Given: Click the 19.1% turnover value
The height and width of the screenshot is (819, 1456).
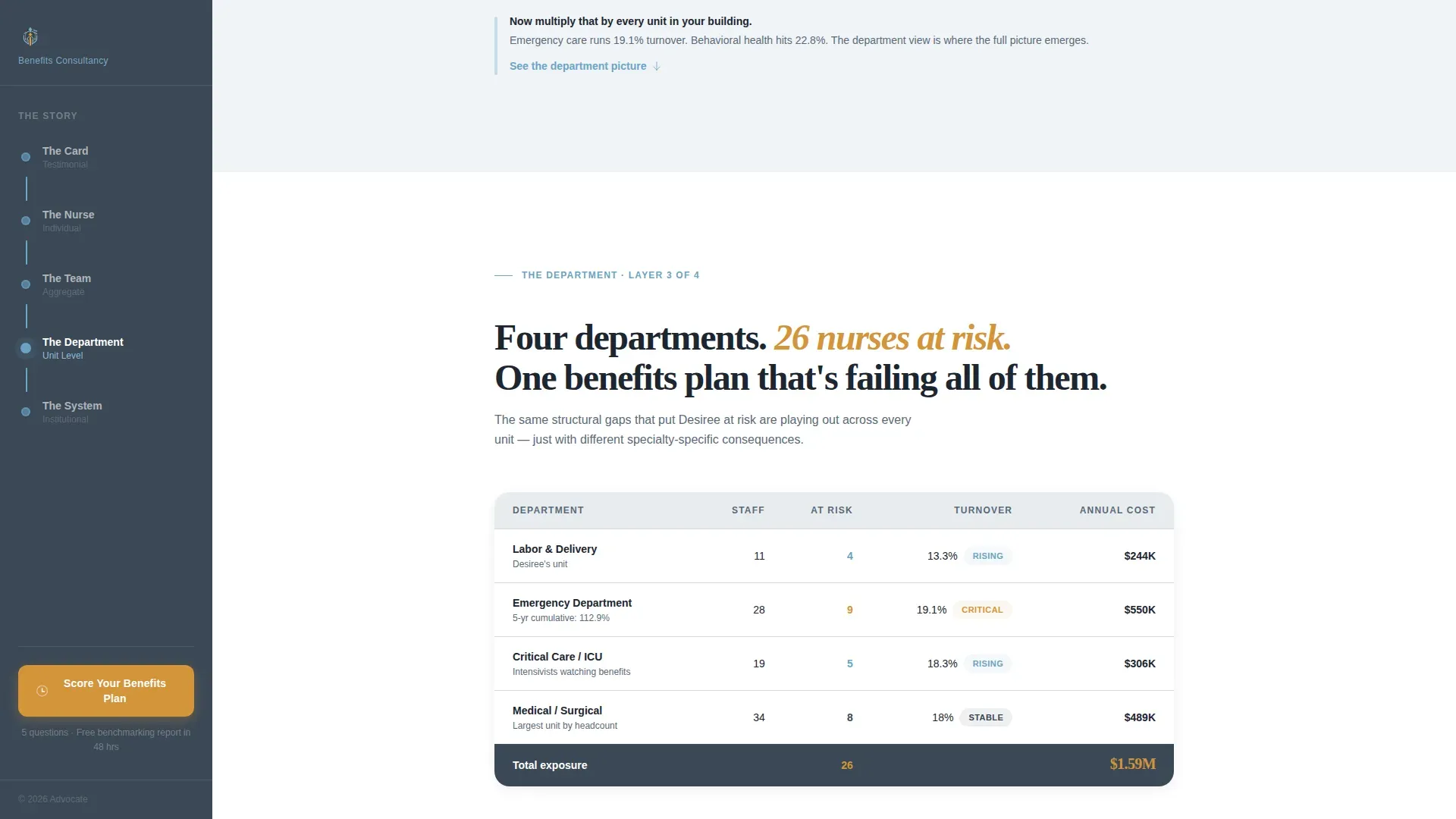Looking at the screenshot, I should coord(931,610).
